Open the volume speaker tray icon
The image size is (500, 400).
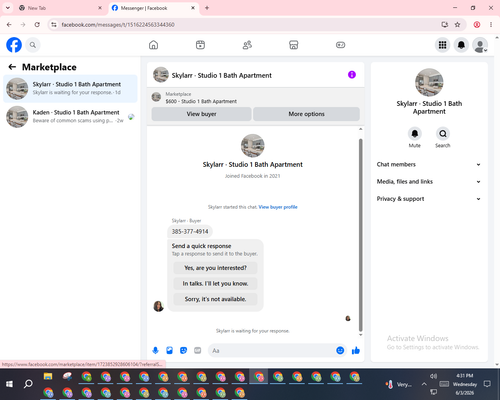click(x=433, y=376)
